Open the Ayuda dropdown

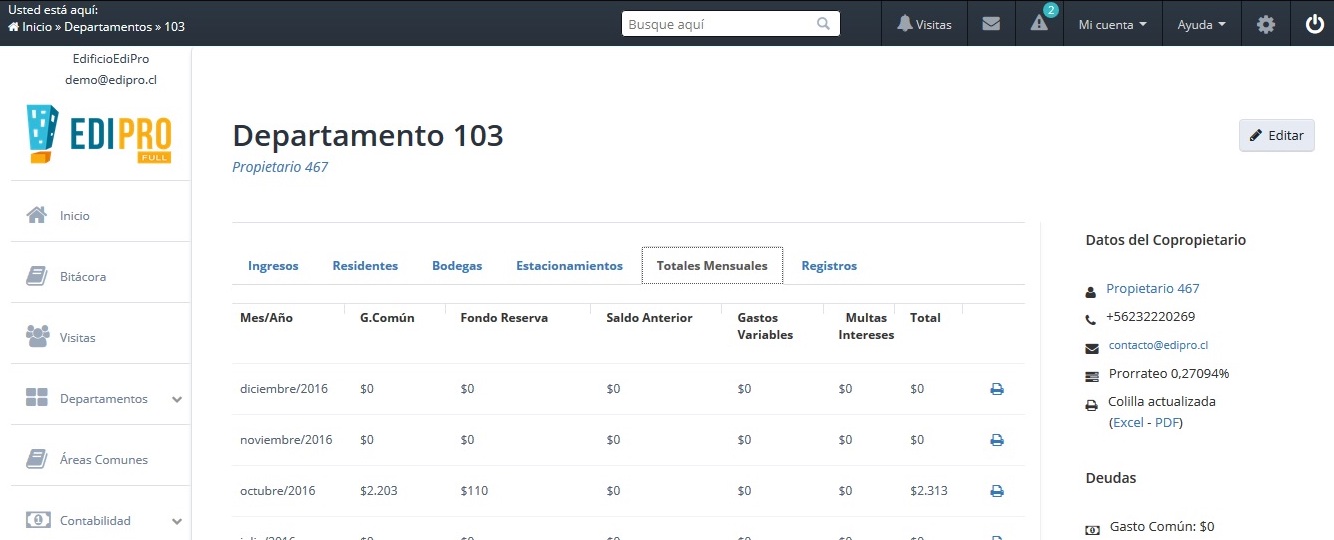(x=1202, y=24)
